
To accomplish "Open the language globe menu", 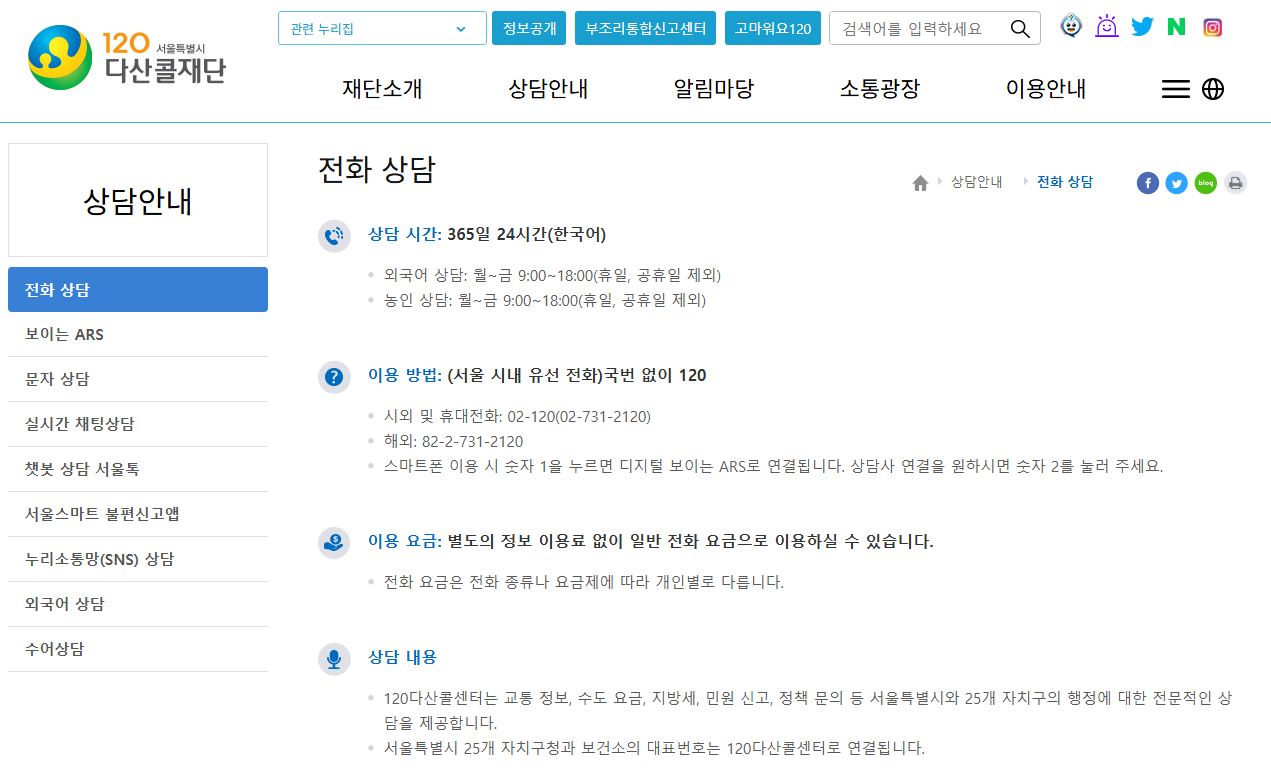I will (x=1213, y=89).
